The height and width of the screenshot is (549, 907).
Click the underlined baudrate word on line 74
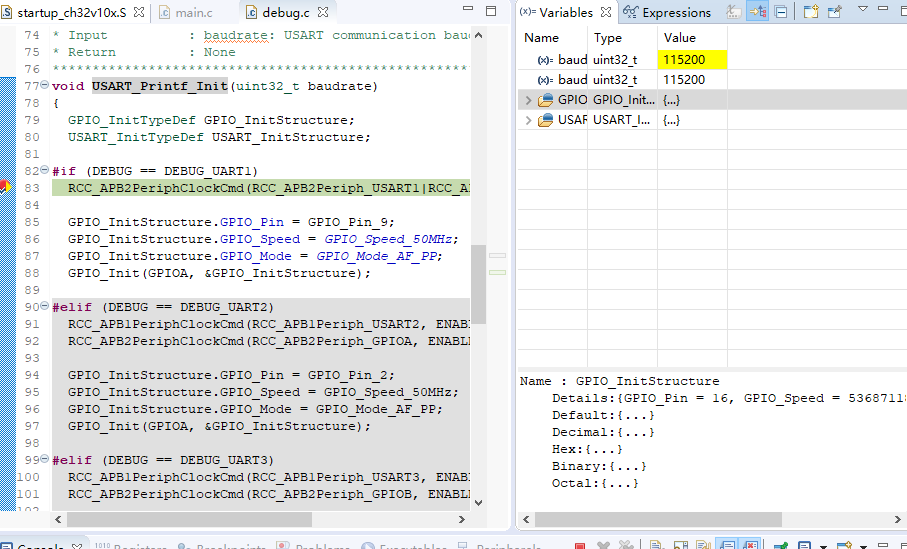pyautogui.click(x=235, y=35)
